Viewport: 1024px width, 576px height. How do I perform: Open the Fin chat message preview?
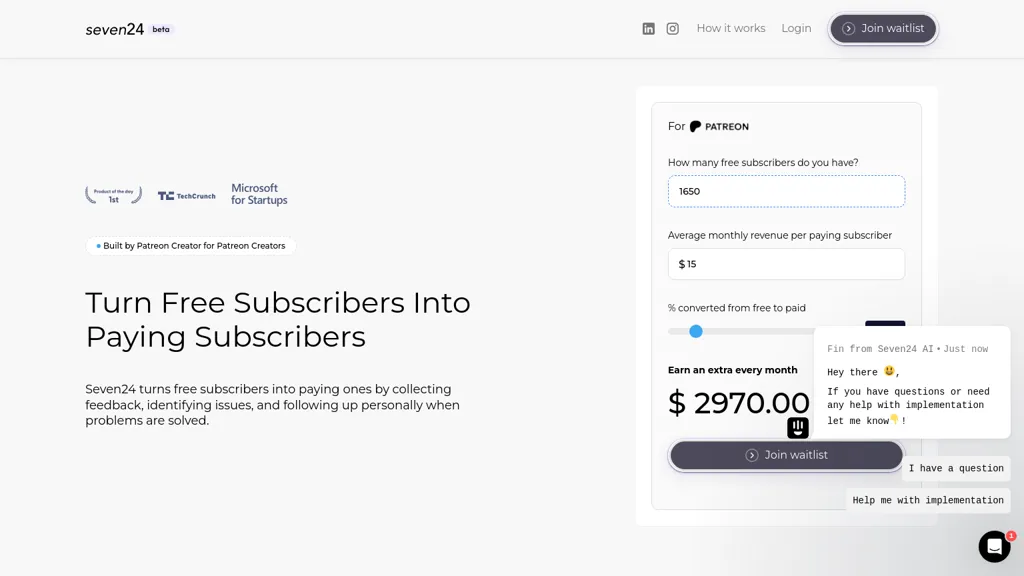(912, 383)
